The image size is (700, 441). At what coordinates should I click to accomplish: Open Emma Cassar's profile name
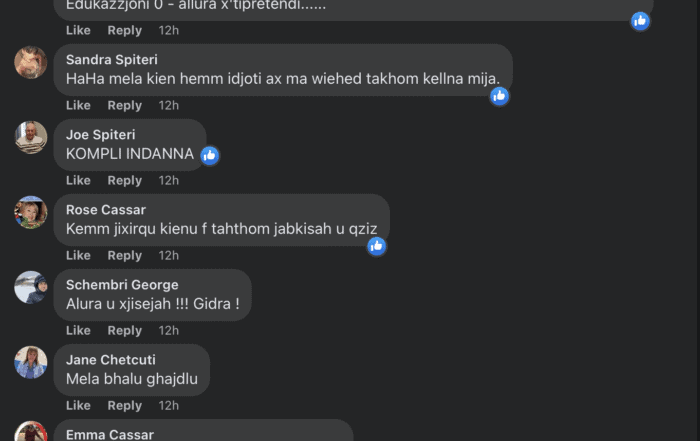coord(110,434)
